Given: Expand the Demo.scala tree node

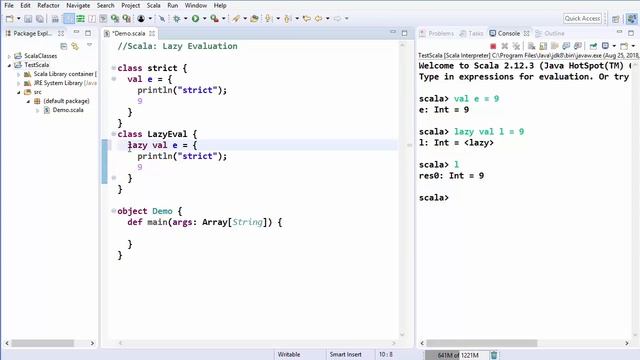Looking at the screenshot, I should pos(38,110).
